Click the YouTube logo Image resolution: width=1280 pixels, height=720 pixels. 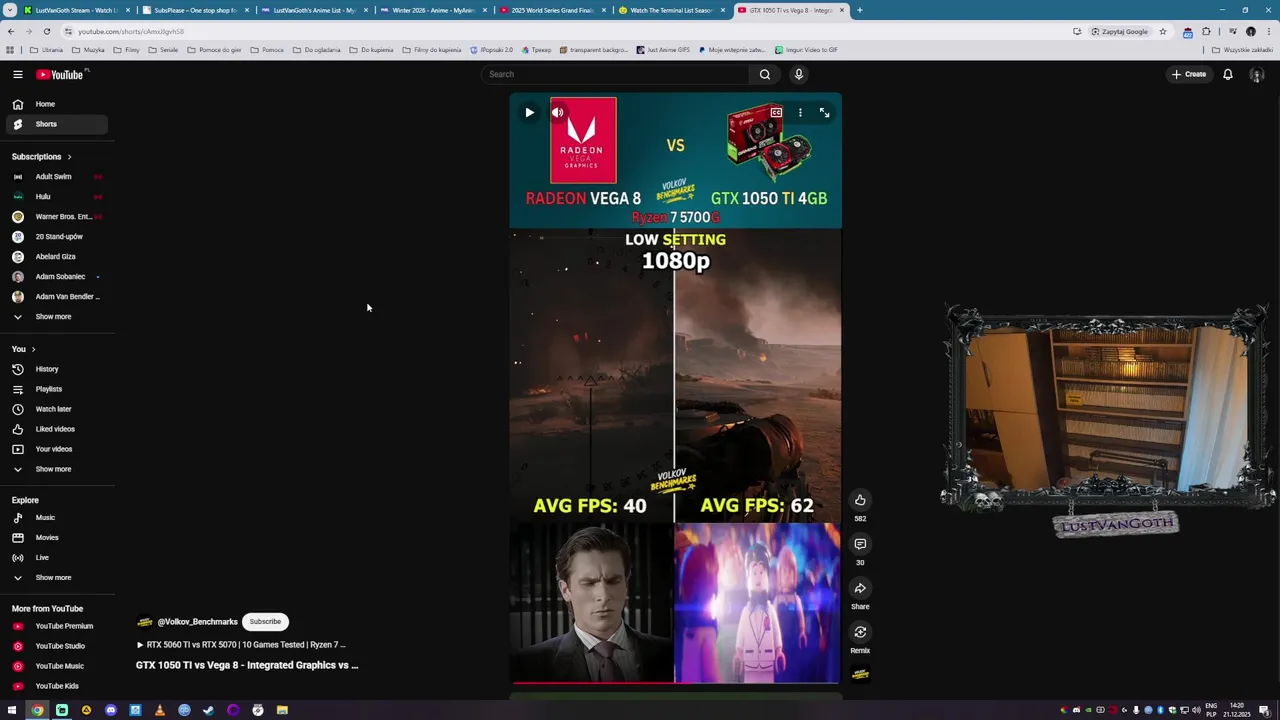[62, 74]
